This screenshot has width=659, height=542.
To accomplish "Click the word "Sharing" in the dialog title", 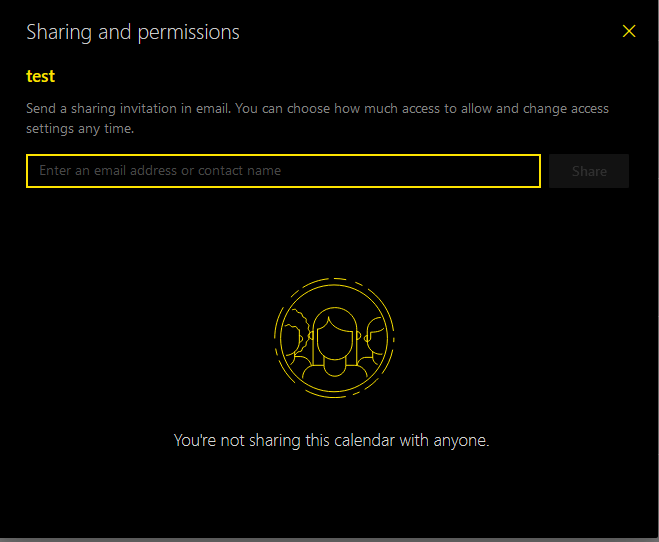I will 59,33.
